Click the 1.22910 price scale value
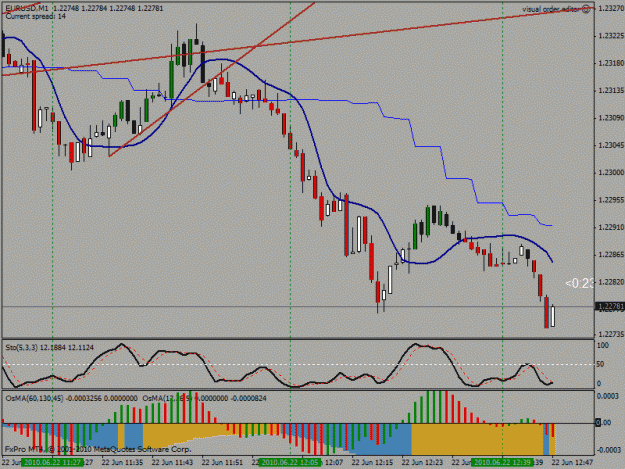 click(611, 228)
